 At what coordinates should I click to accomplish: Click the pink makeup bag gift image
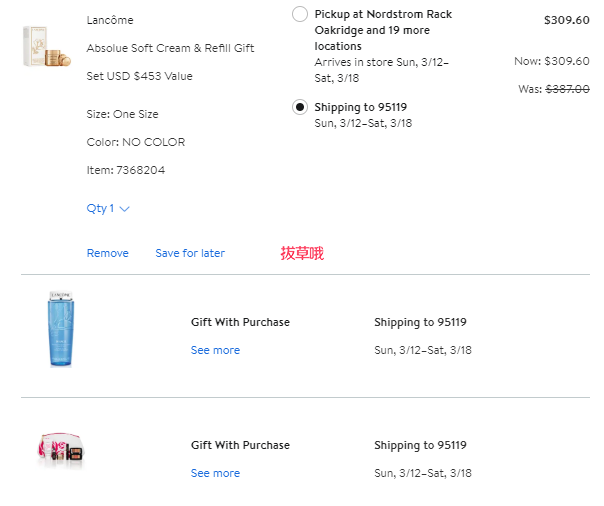tap(61, 451)
